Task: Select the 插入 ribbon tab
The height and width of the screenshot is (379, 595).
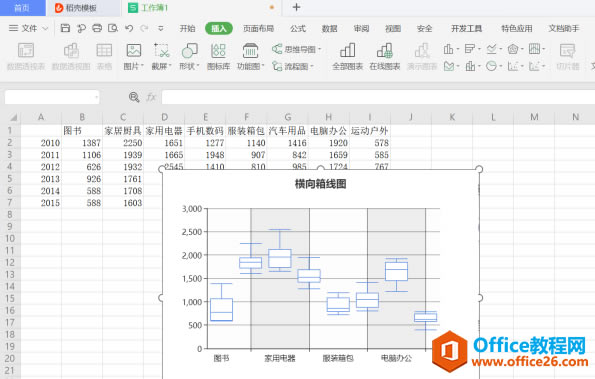Action: pos(219,28)
